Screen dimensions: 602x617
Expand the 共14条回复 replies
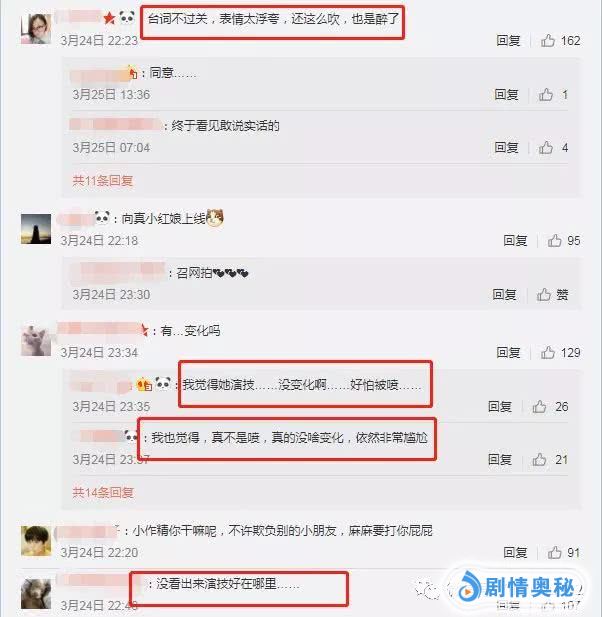pyautogui.click(x=103, y=492)
